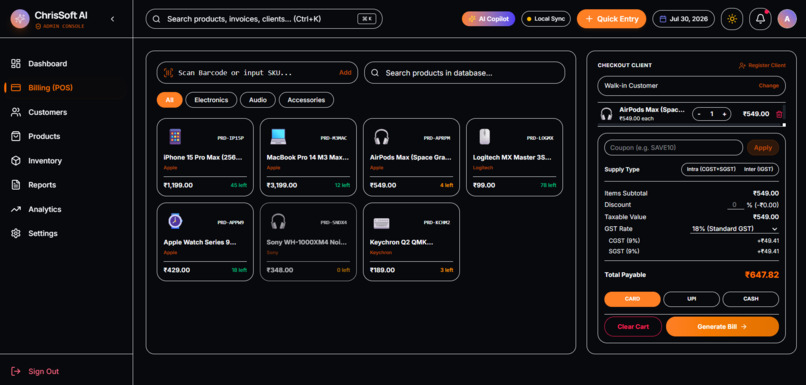Click Total Payable amount ₹647.82
The width and height of the screenshot is (806, 385).
click(762, 275)
